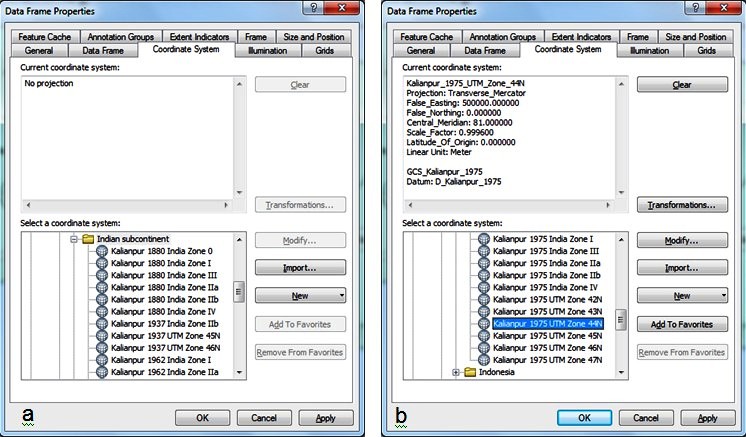Click Transformations button in dialog b

coord(681,205)
